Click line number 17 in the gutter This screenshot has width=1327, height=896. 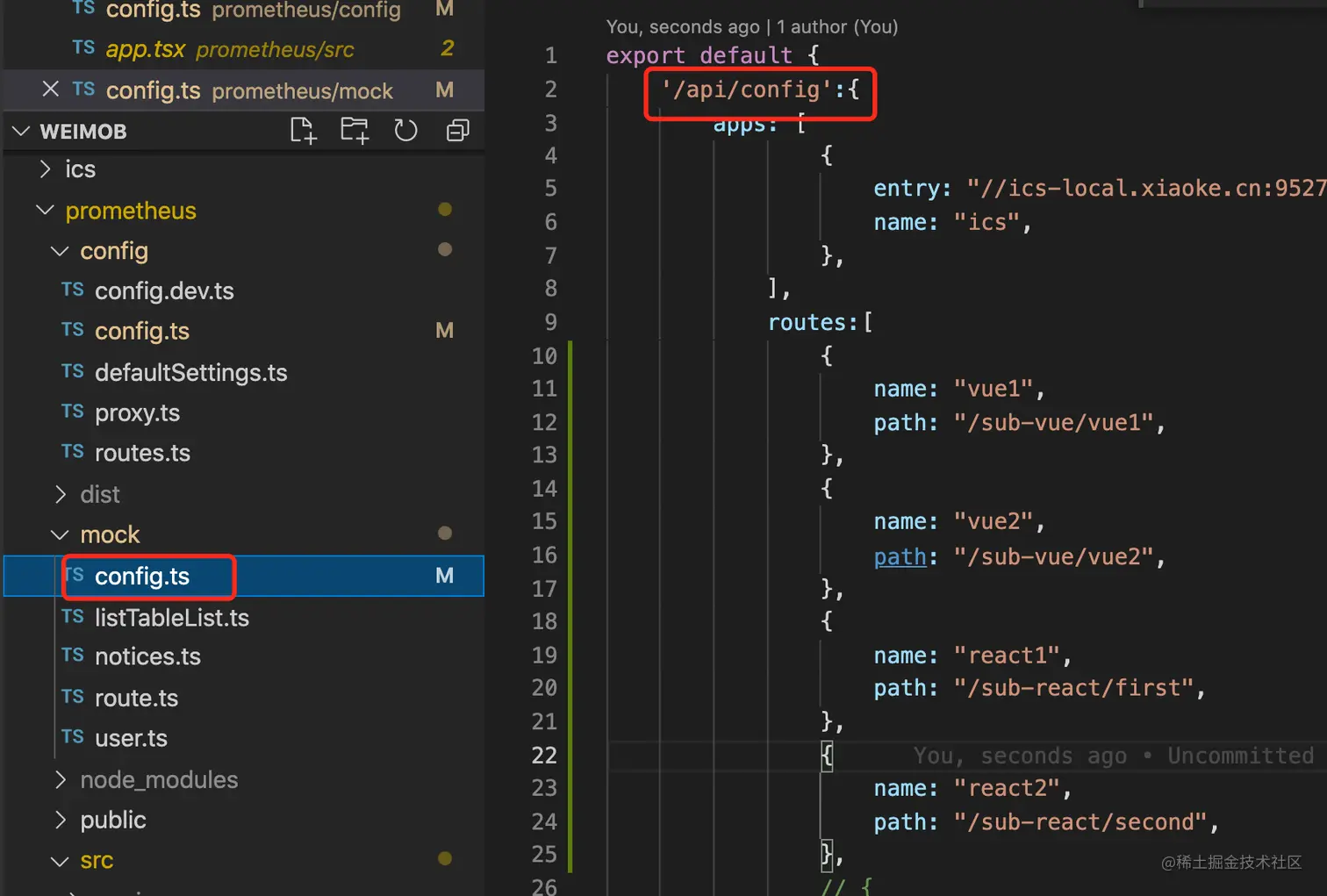click(544, 589)
